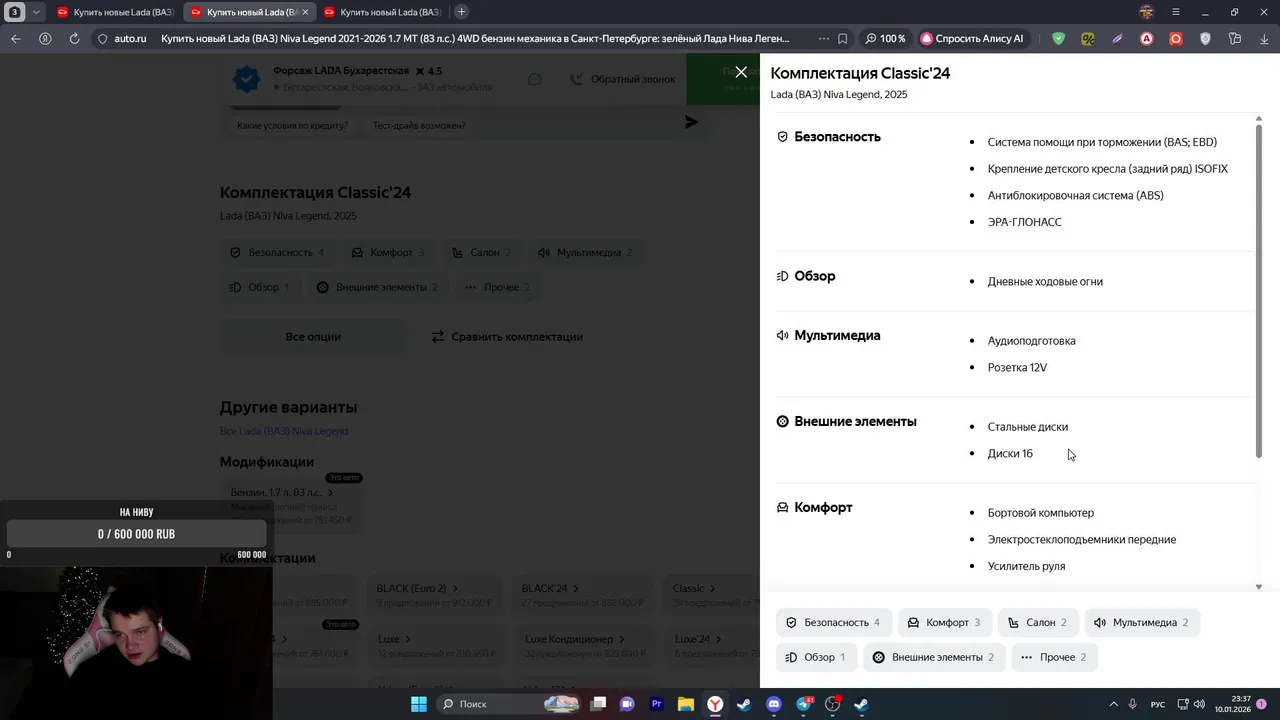Image resolution: width=1280 pixels, height=720 pixels.
Task: Click Обзор section heading in panel
Action: coord(814,276)
